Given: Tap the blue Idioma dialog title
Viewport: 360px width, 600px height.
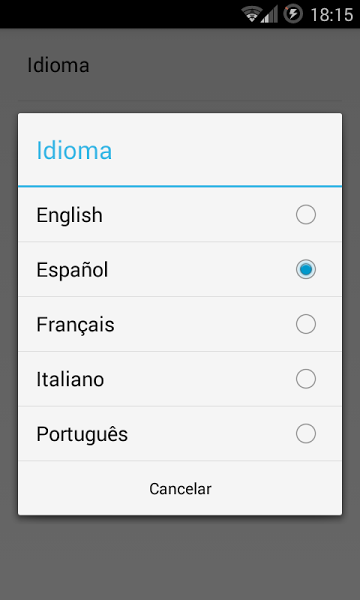Looking at the screenshot, I should [74, 150].
